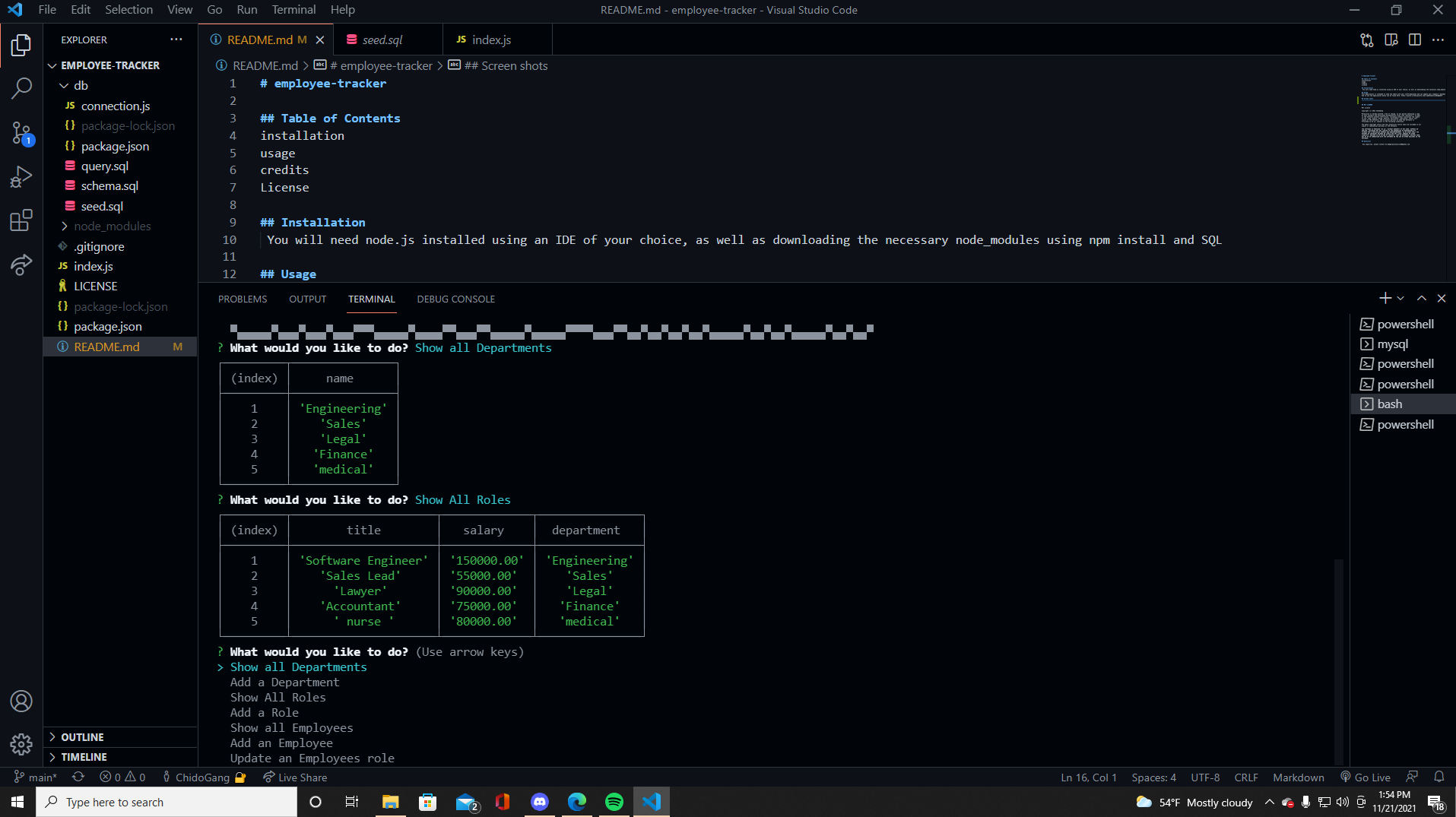Image resolution: width=1456 pixels, height=817 pixels.
Task: Open errors and warnings count in status bar
Action: click(x=123, y=777)
